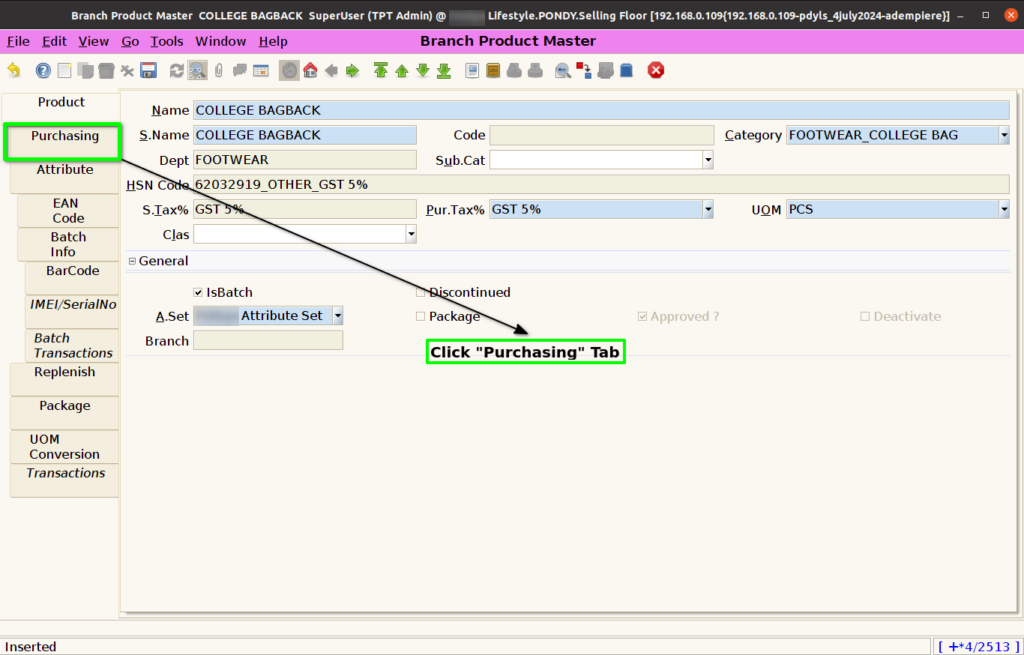Viewport: 1024px width, 655px height.
Task: Toggle the grid view table icon
Action: coord(261,71)
